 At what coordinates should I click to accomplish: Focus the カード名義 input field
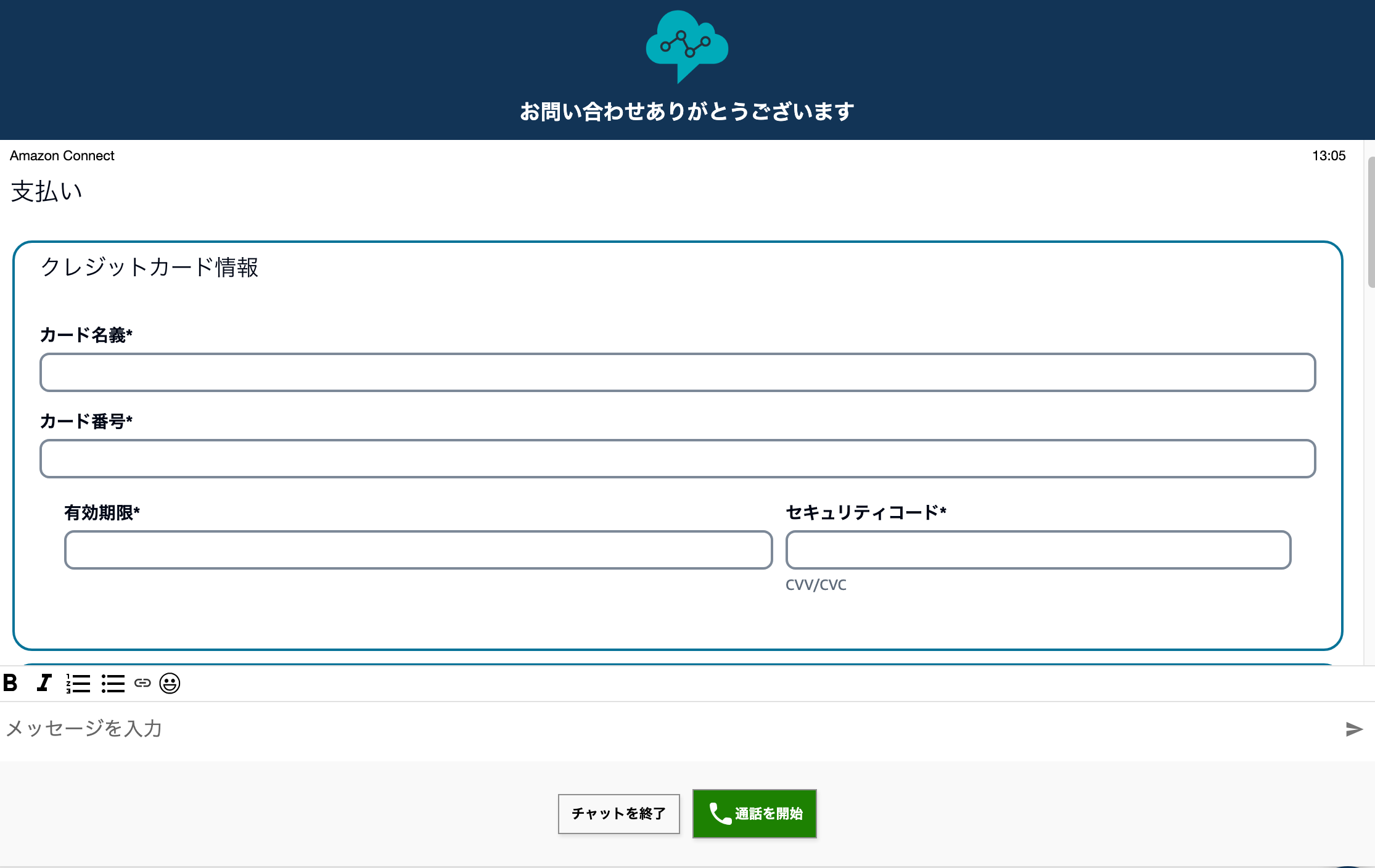coord(677,372)
